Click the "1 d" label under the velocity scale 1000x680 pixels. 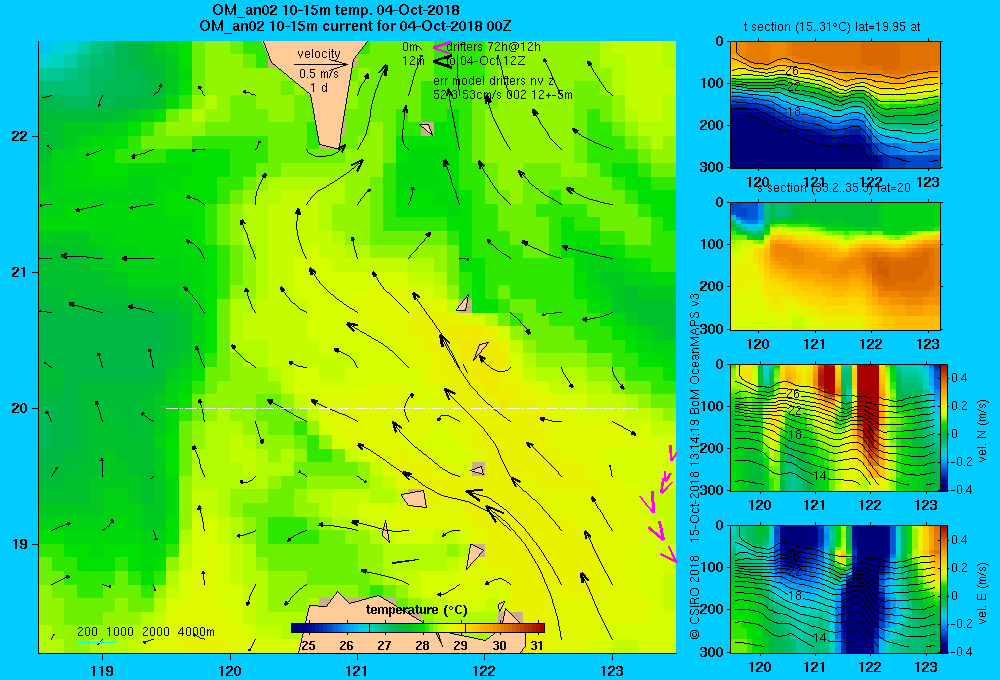click(319, 87)
